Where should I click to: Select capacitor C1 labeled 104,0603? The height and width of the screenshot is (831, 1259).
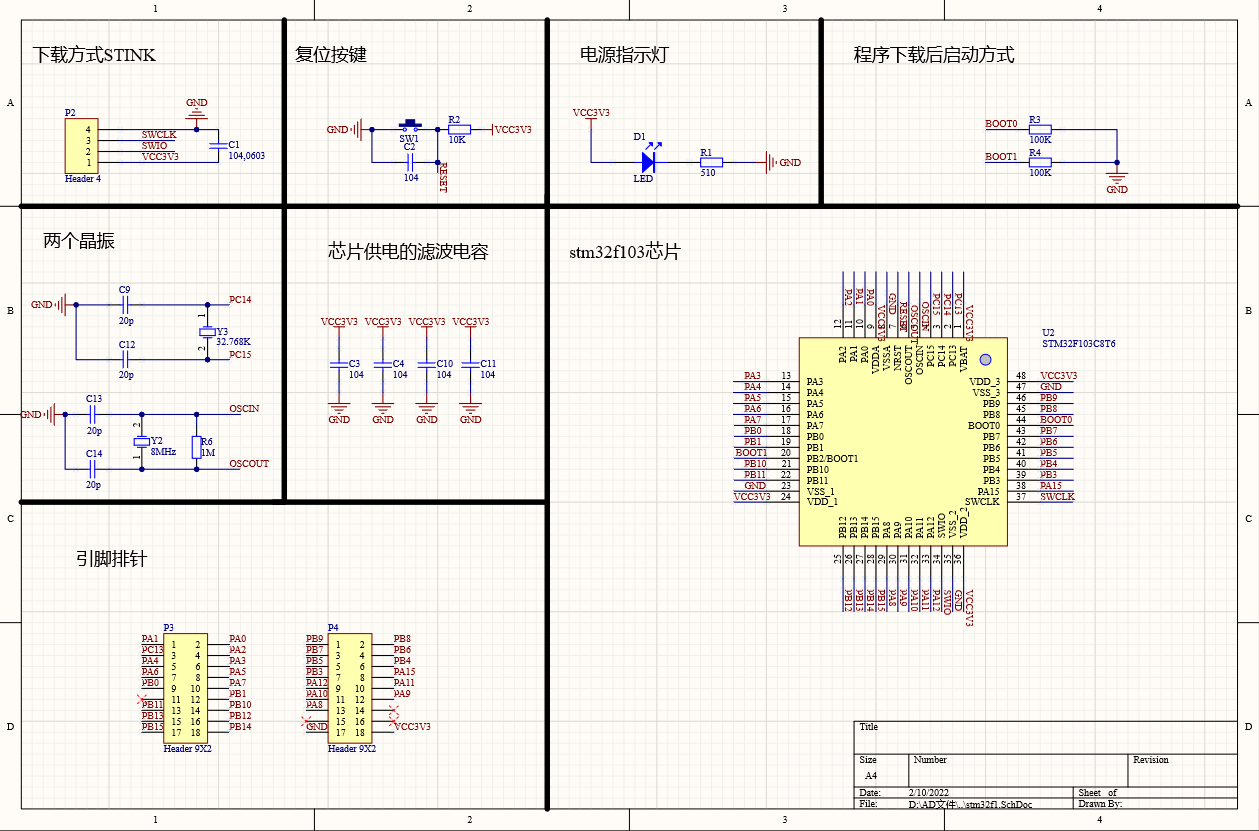point(216,146)
